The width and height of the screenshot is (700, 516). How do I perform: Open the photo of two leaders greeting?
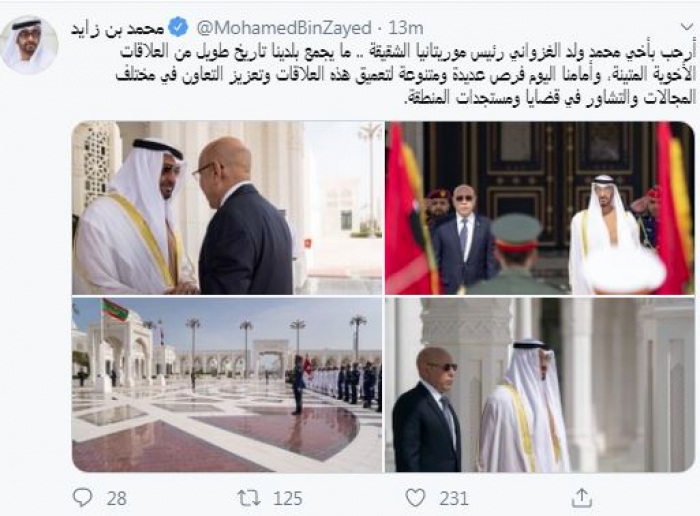[227, 208]
